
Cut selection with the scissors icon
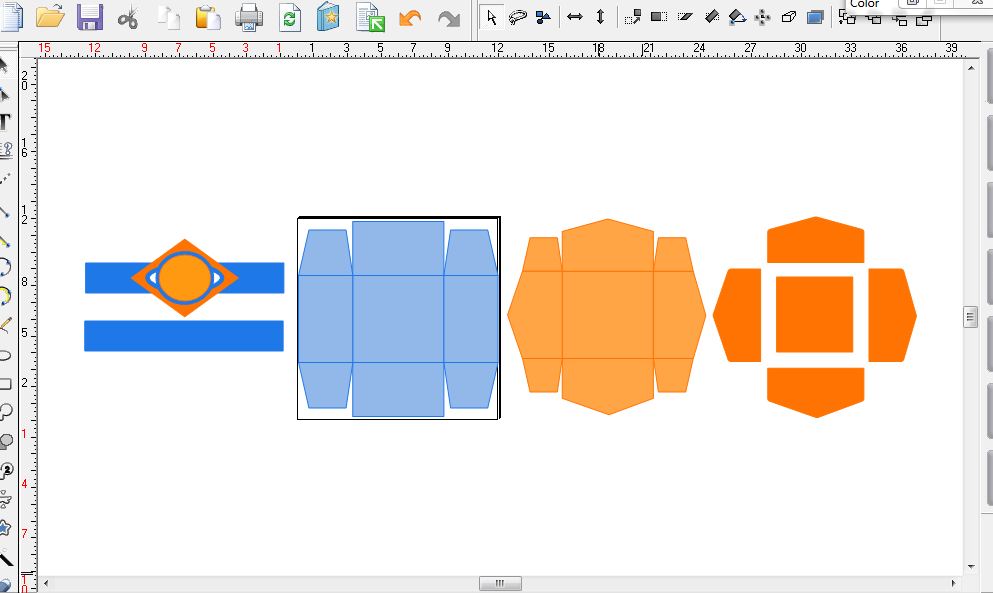click(128, 17)
